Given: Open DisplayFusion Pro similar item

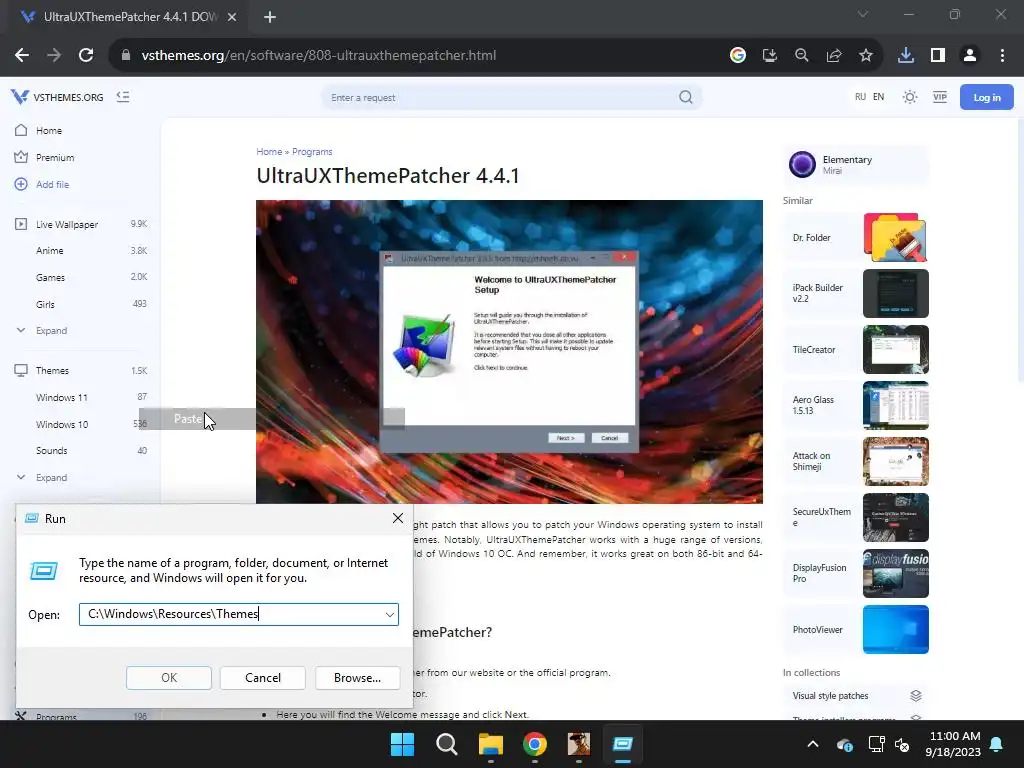Looking at the screenshot, I should (856, 573).
